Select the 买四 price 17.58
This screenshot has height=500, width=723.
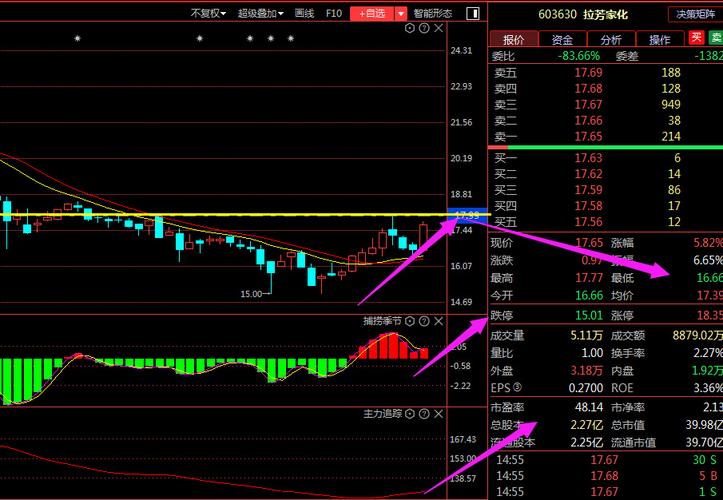tap(588, 206)
